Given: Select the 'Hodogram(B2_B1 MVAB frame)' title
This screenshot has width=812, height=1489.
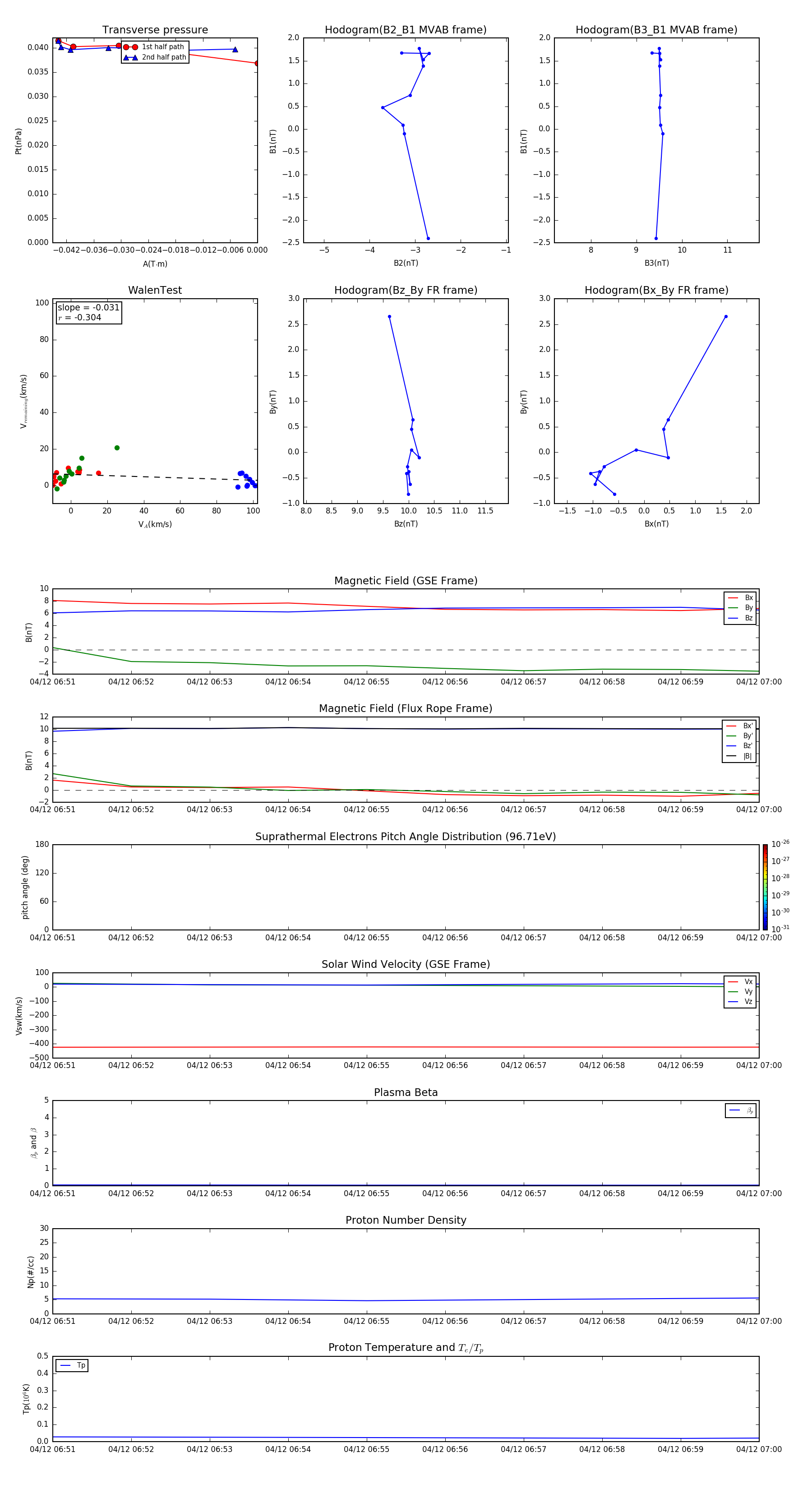Looking at the screenshot, I should click(x=406, y=30).
